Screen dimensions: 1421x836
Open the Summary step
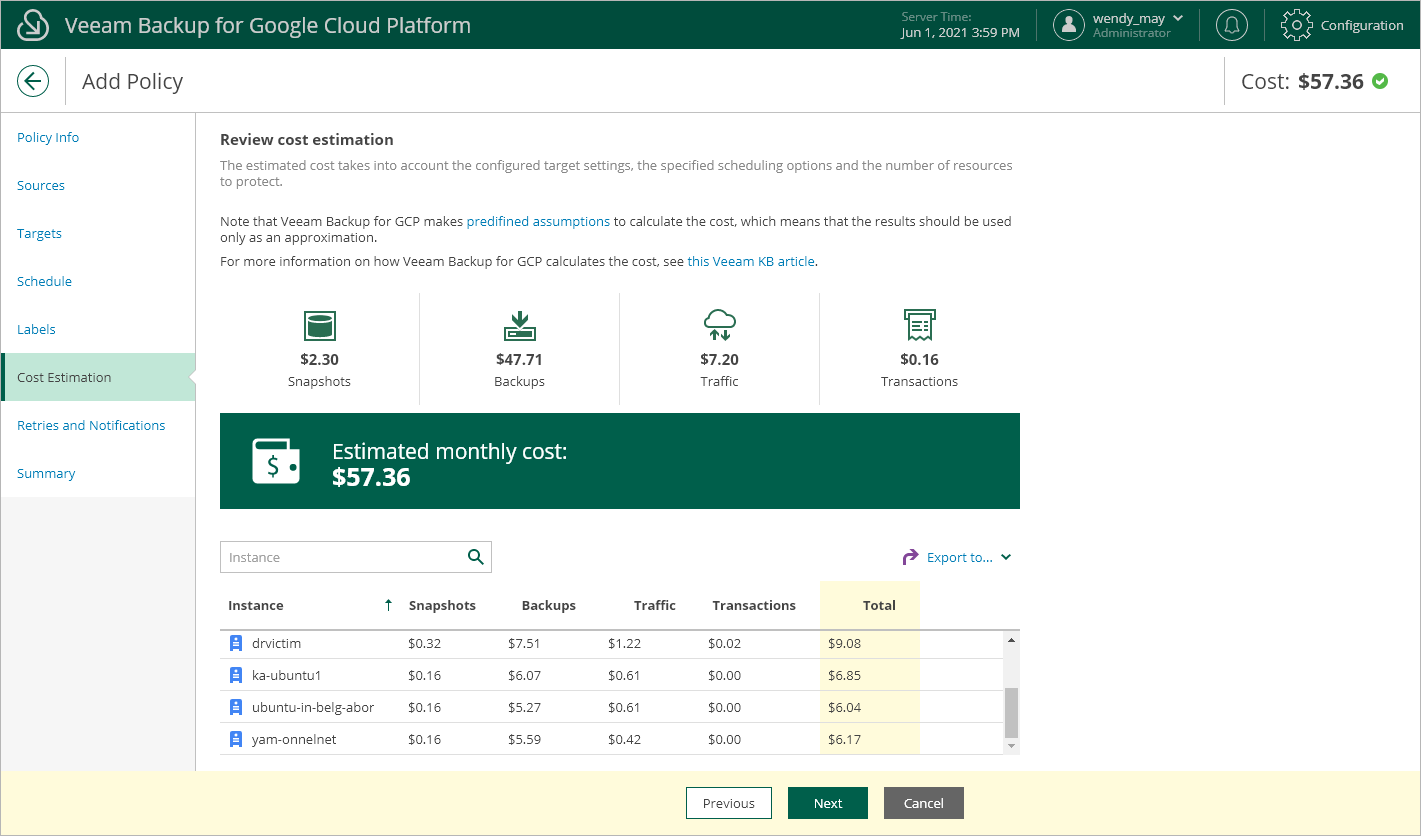click(x=46, y=473)
